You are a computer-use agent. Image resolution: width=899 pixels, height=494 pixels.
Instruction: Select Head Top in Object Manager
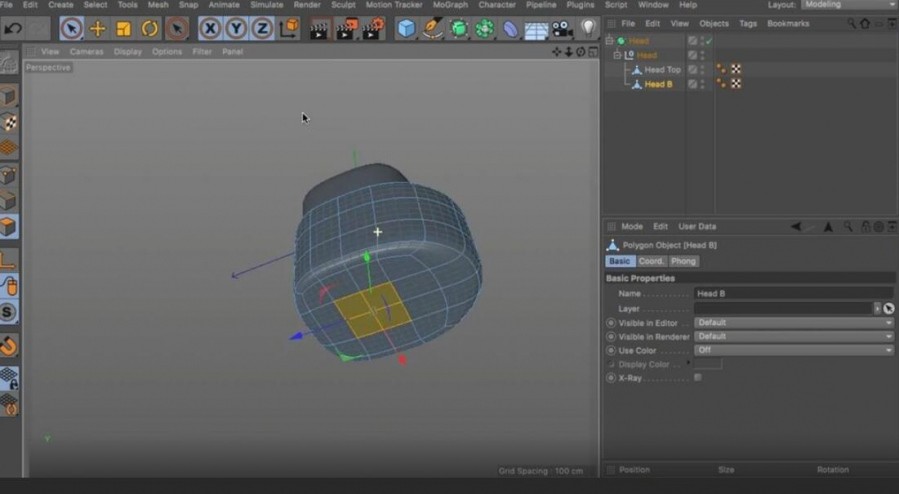(662, 69)
